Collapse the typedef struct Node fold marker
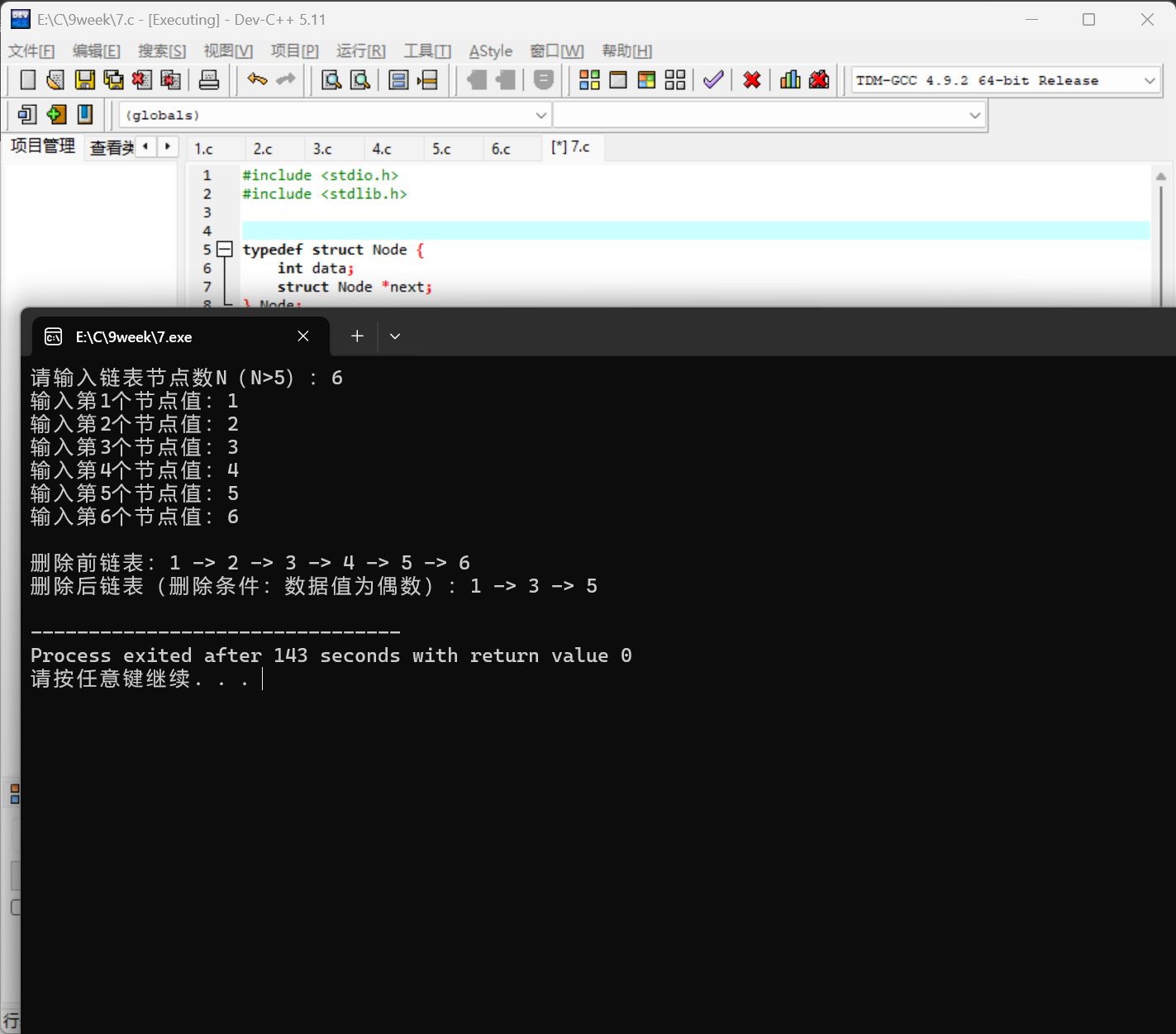This screenshot has width=1176, height=1034. [x=225, y=249]
